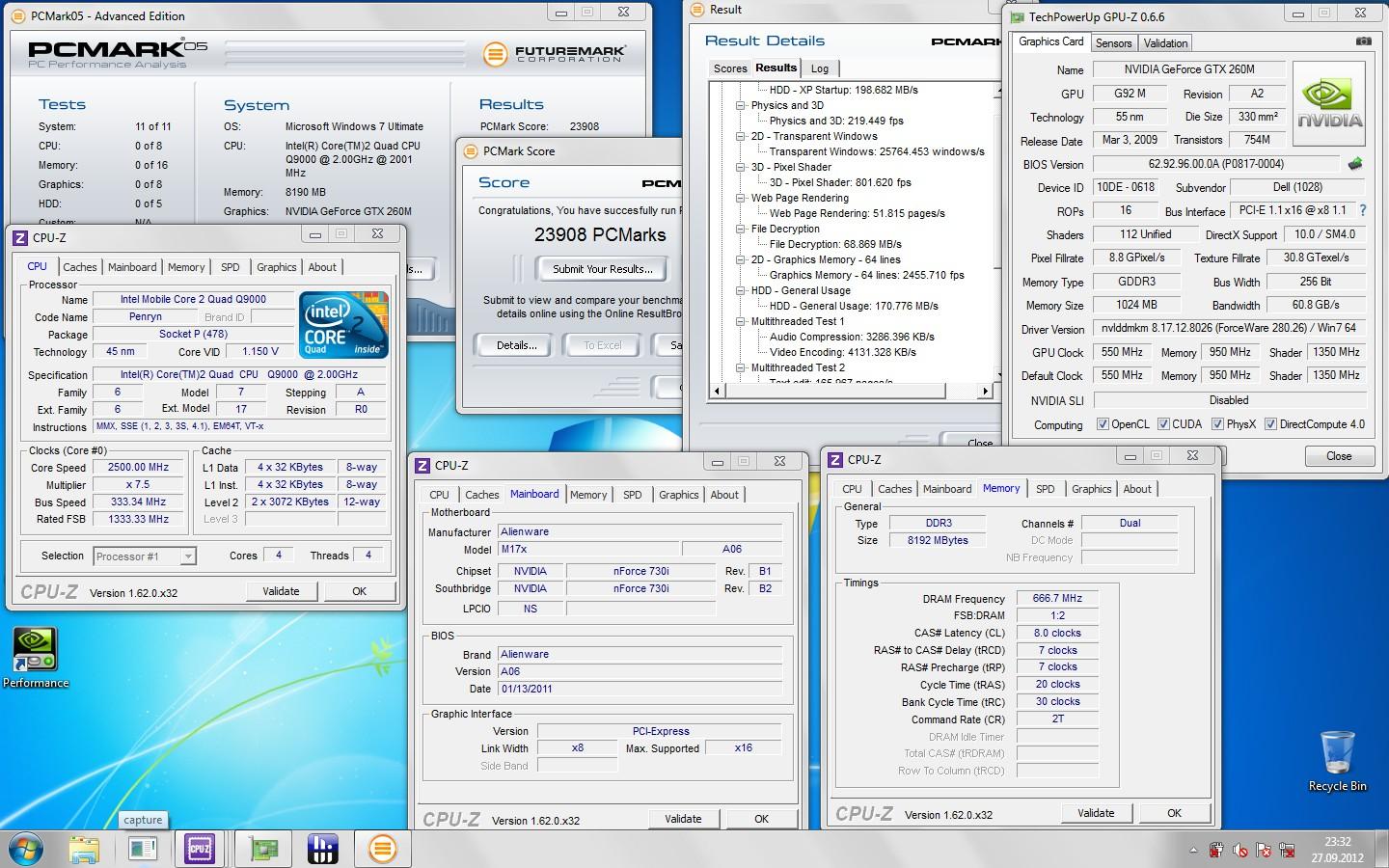The height and width of the screenshot is (868, 1389).
Task: Open the NVIDIA Performance desktop shortcut
Action: tap(36, 659)
